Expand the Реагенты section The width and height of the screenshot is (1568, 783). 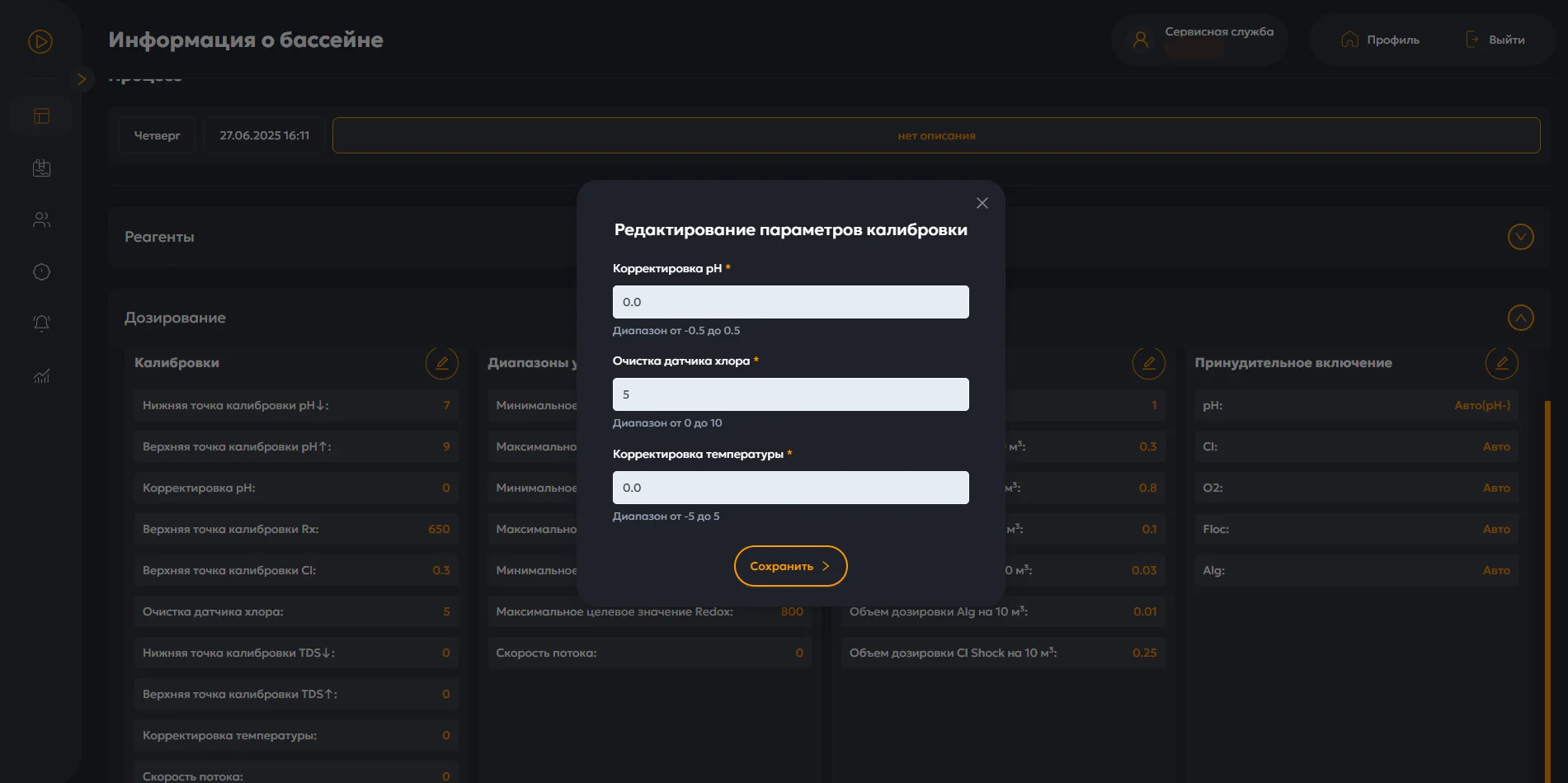tap(1520, 237)
